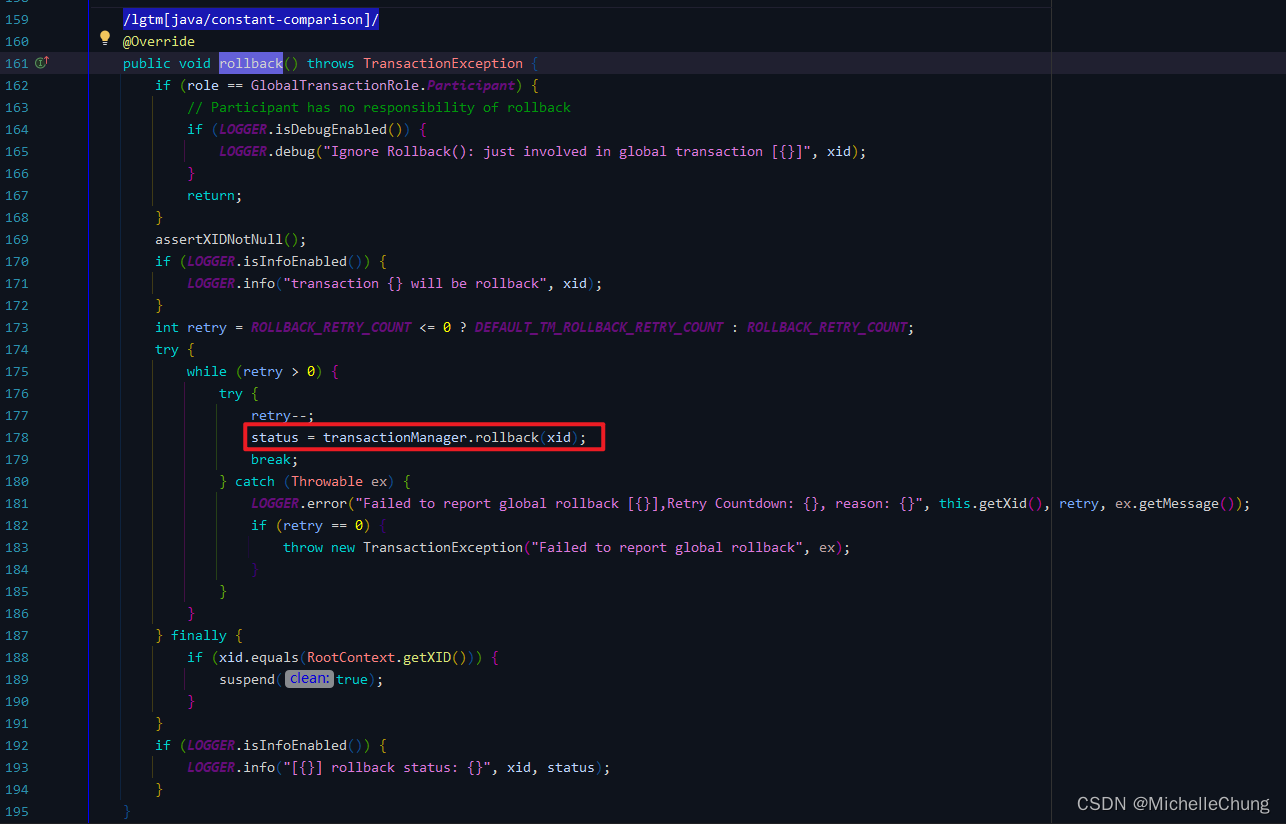Click DEFAULT_TM_ROLLBACK_RETRY_COUNT constant
Image resolution: width=1286 pixels, height=824 pixels.
coord(599,327)
